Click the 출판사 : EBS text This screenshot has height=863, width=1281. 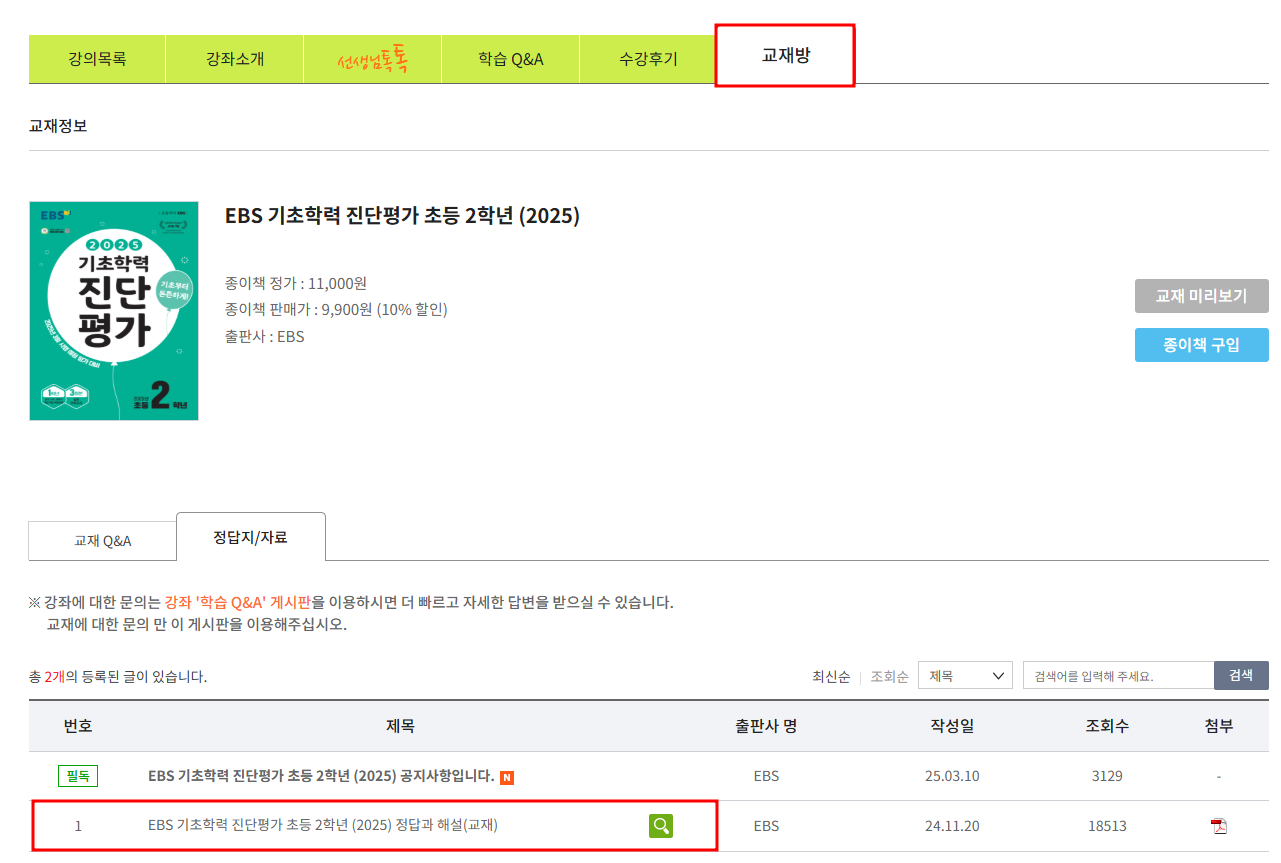[x=265, y=336]
